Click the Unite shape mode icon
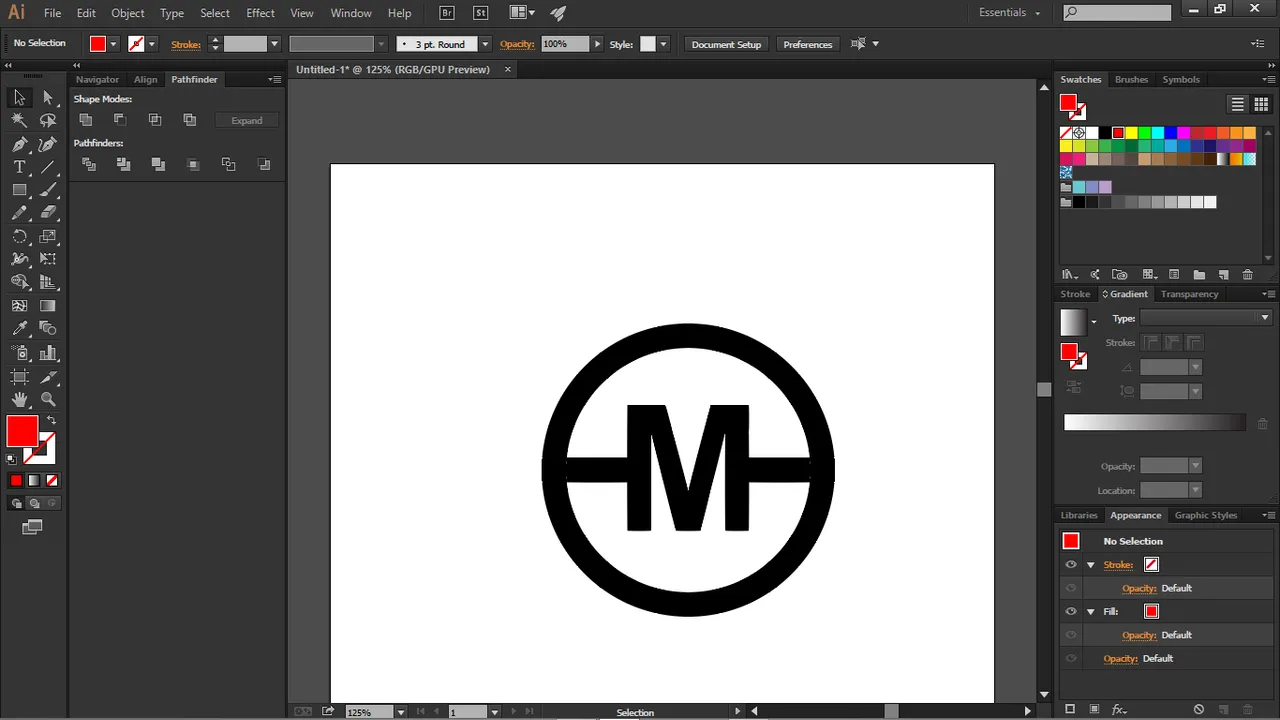Image resolution: width=1280 pixels, height=720 pixels. click(x=86, y=120)
